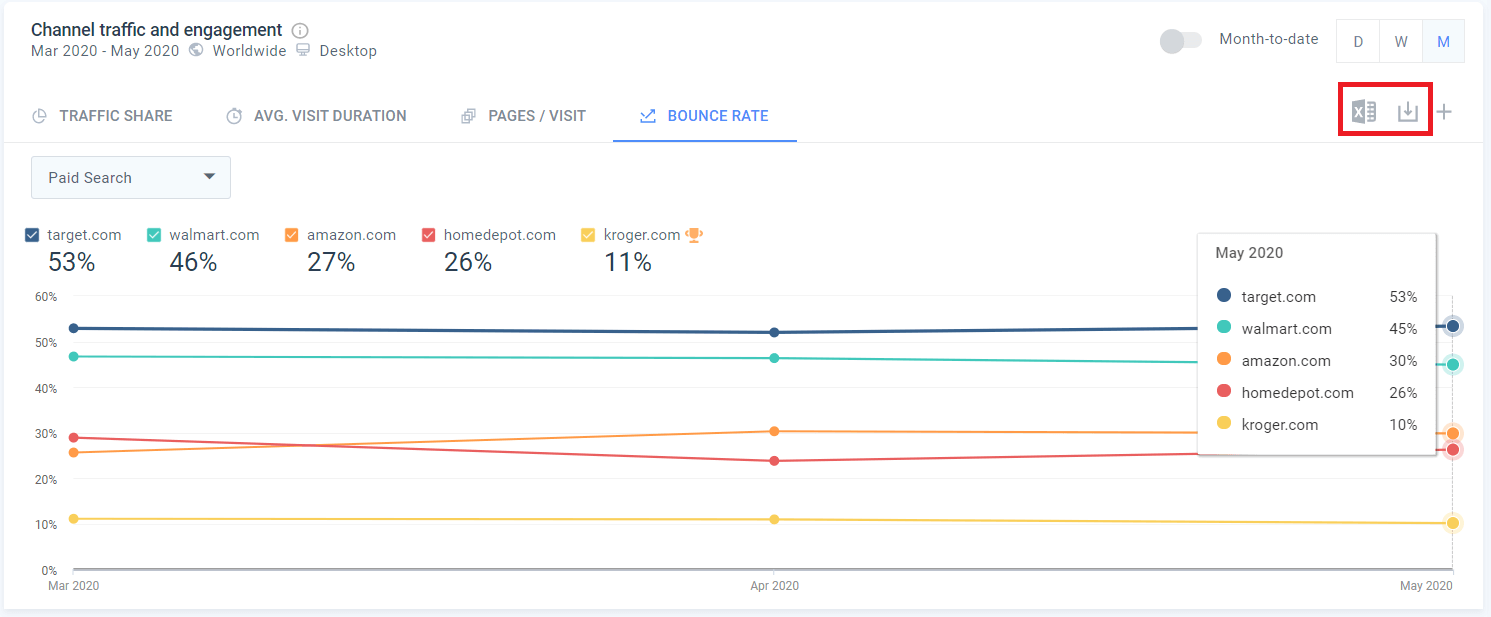The image size is (1491, 617).
Task: Hide amazon.com line via checkbox
Action: (x=292, y=235)
